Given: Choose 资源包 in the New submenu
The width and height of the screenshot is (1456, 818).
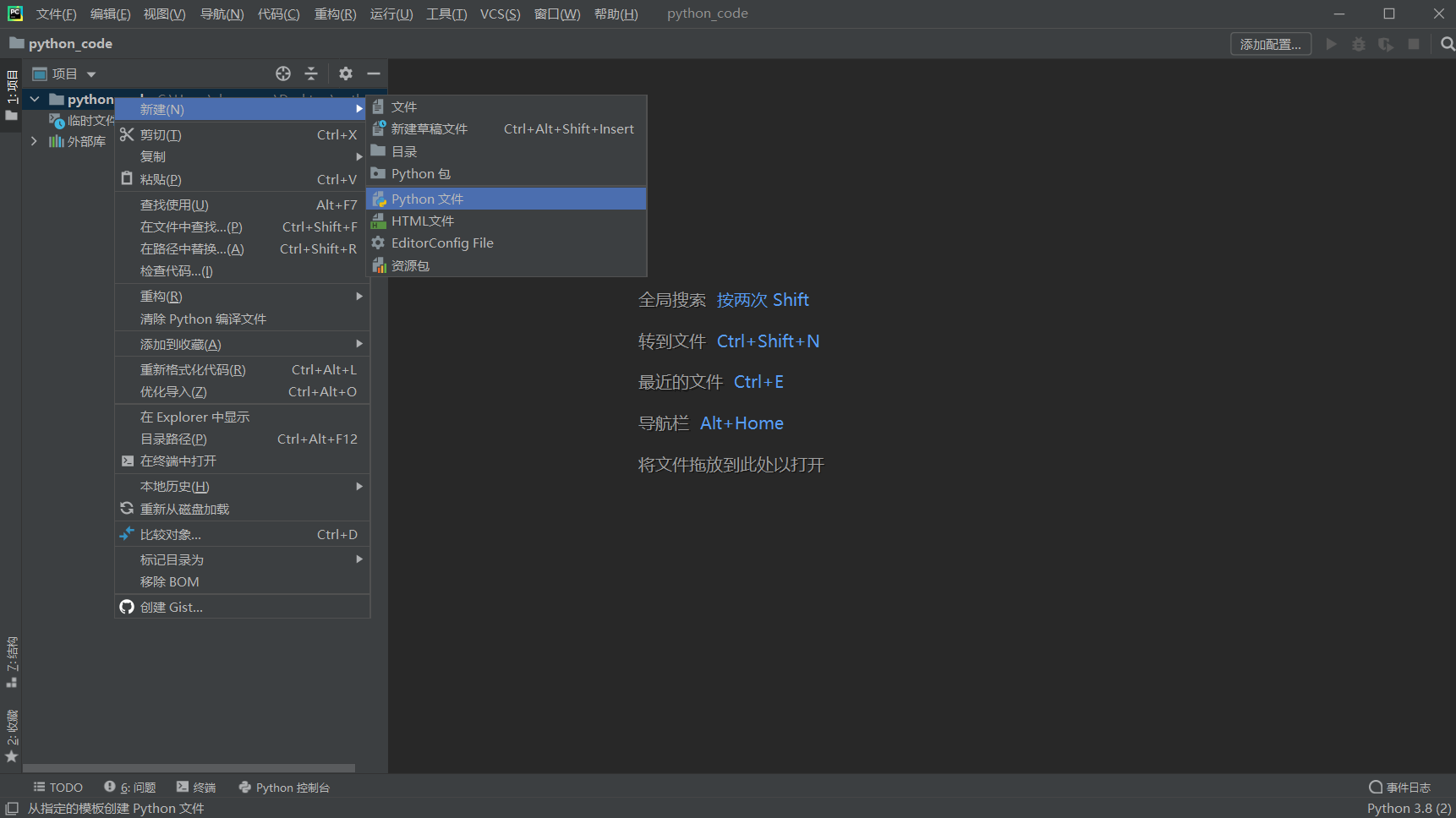Looking at the screenshot, I should click(x=506, y=265).
